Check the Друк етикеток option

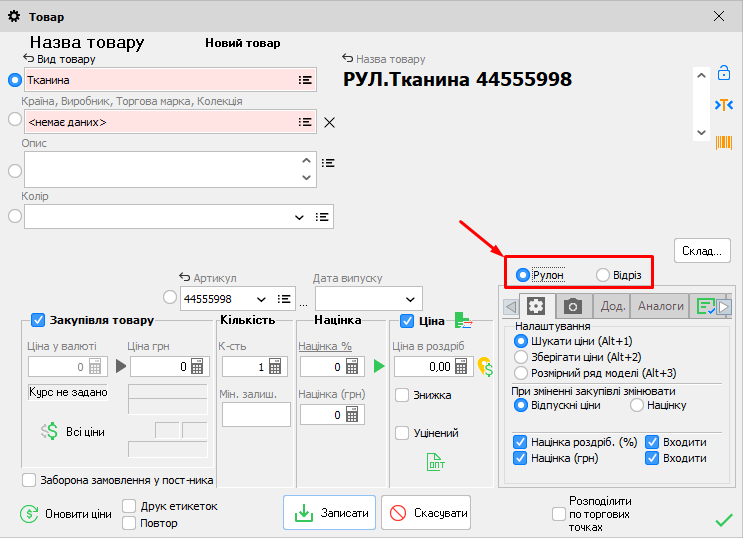[129, 506]
